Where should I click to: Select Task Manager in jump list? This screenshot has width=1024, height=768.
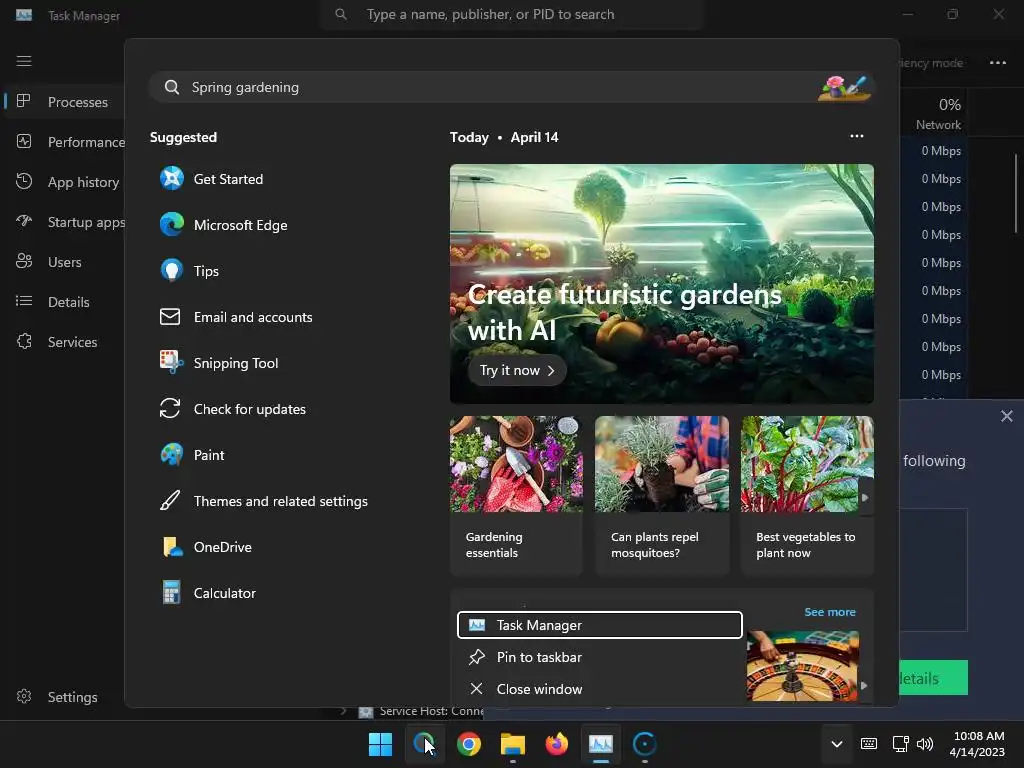[600, 625]
